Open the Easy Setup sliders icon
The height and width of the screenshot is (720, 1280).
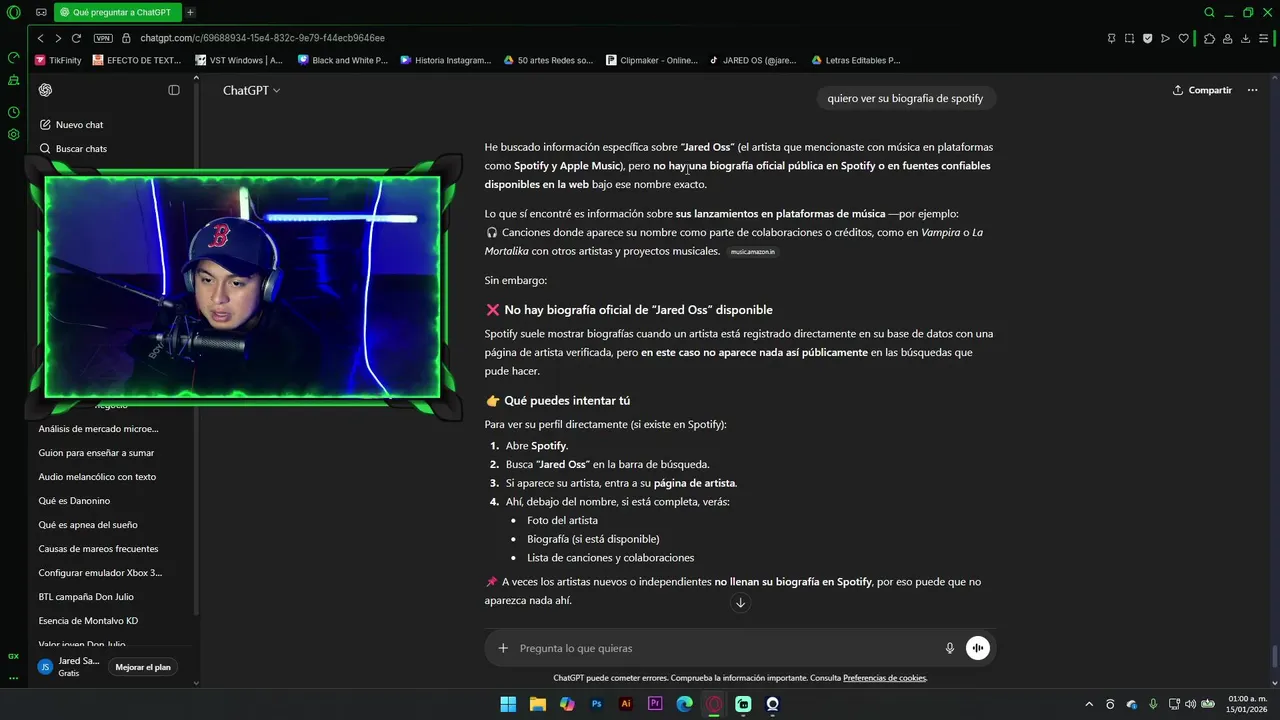pyautogui.click(x=1265, y=38)
